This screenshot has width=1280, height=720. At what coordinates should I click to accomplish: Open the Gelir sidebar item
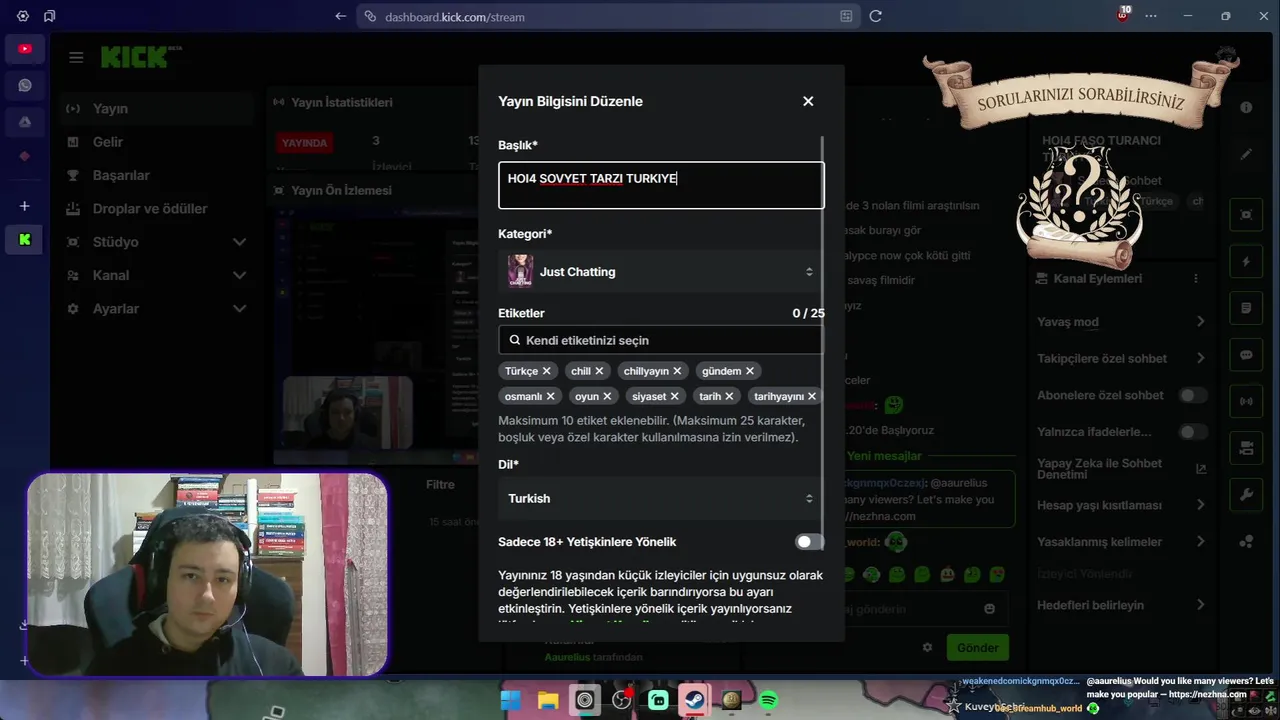155,142
